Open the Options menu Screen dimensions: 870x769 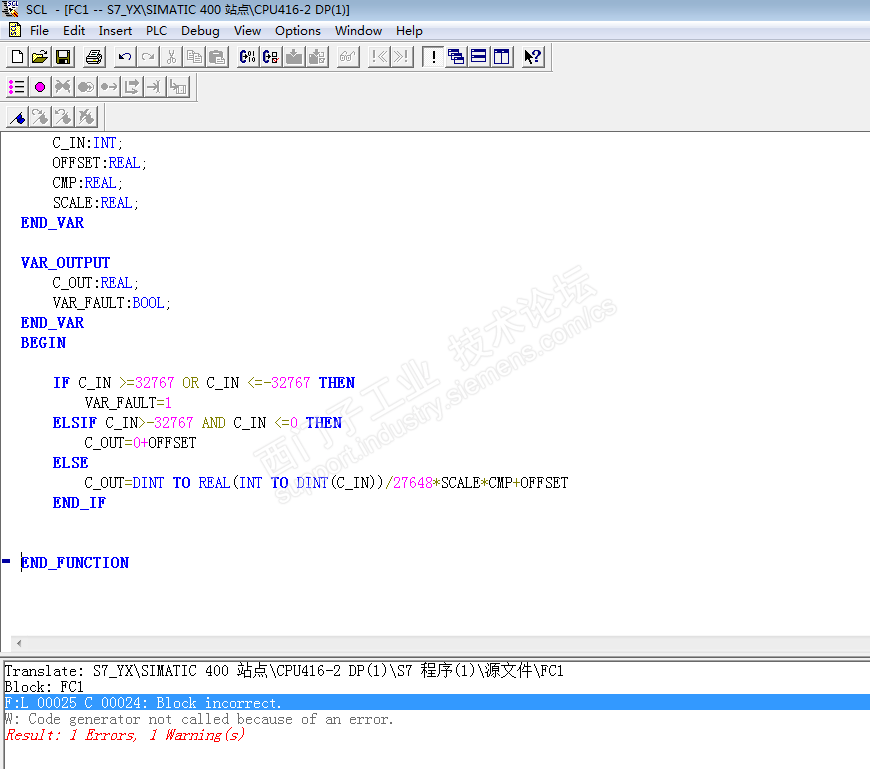point(298,31)
